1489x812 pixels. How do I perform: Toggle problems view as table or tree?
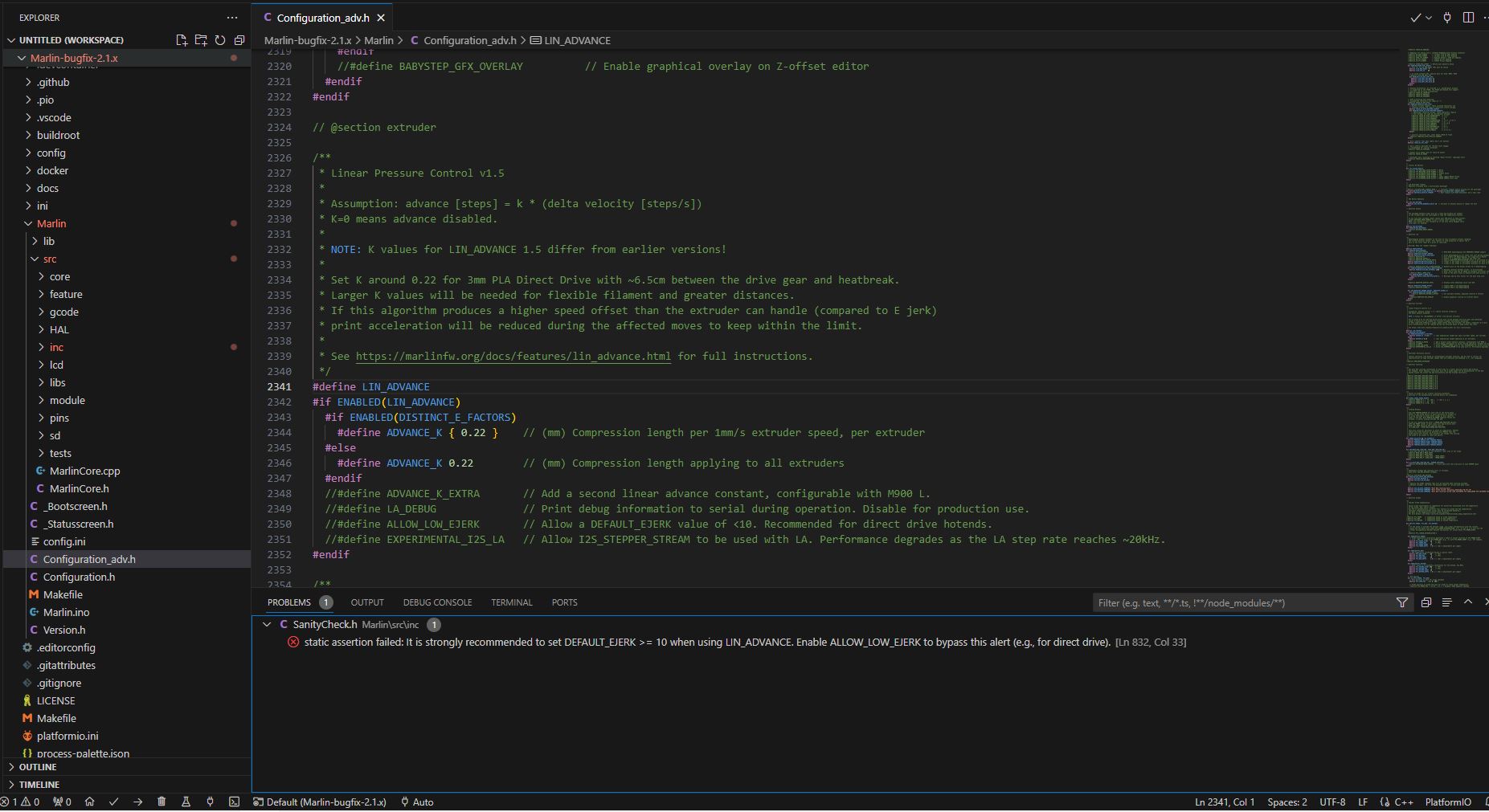pos(1446,602)
